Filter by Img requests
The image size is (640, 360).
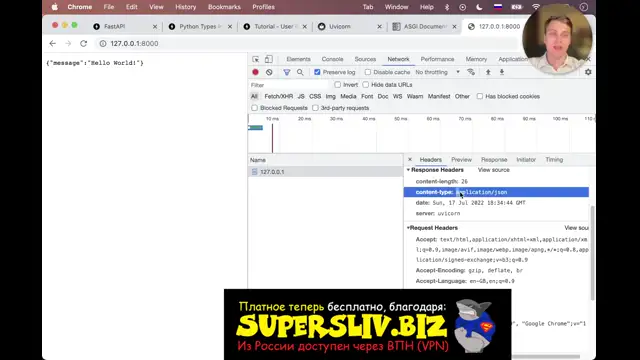tap(331, 96)
